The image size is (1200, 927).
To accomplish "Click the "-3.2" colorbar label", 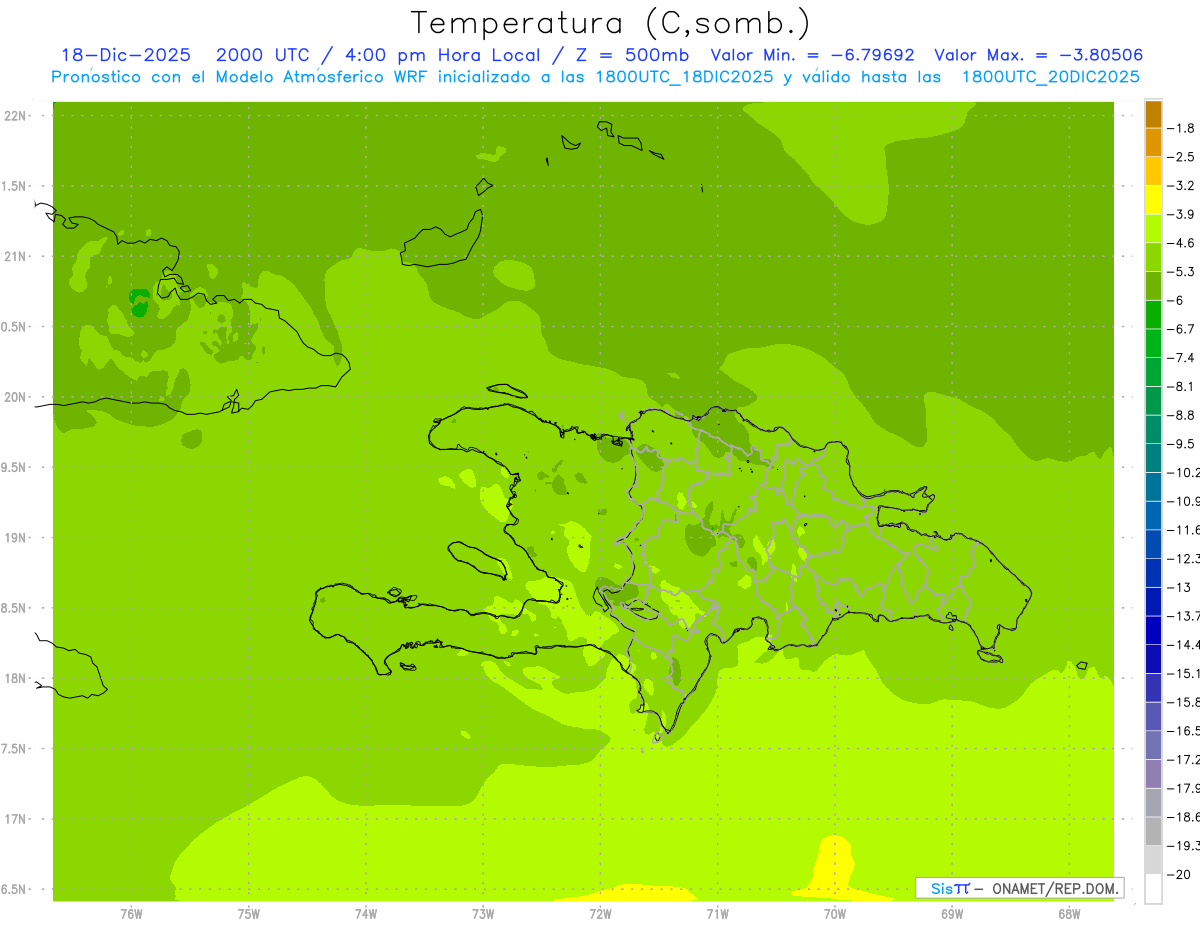I will click(1182, 186).
